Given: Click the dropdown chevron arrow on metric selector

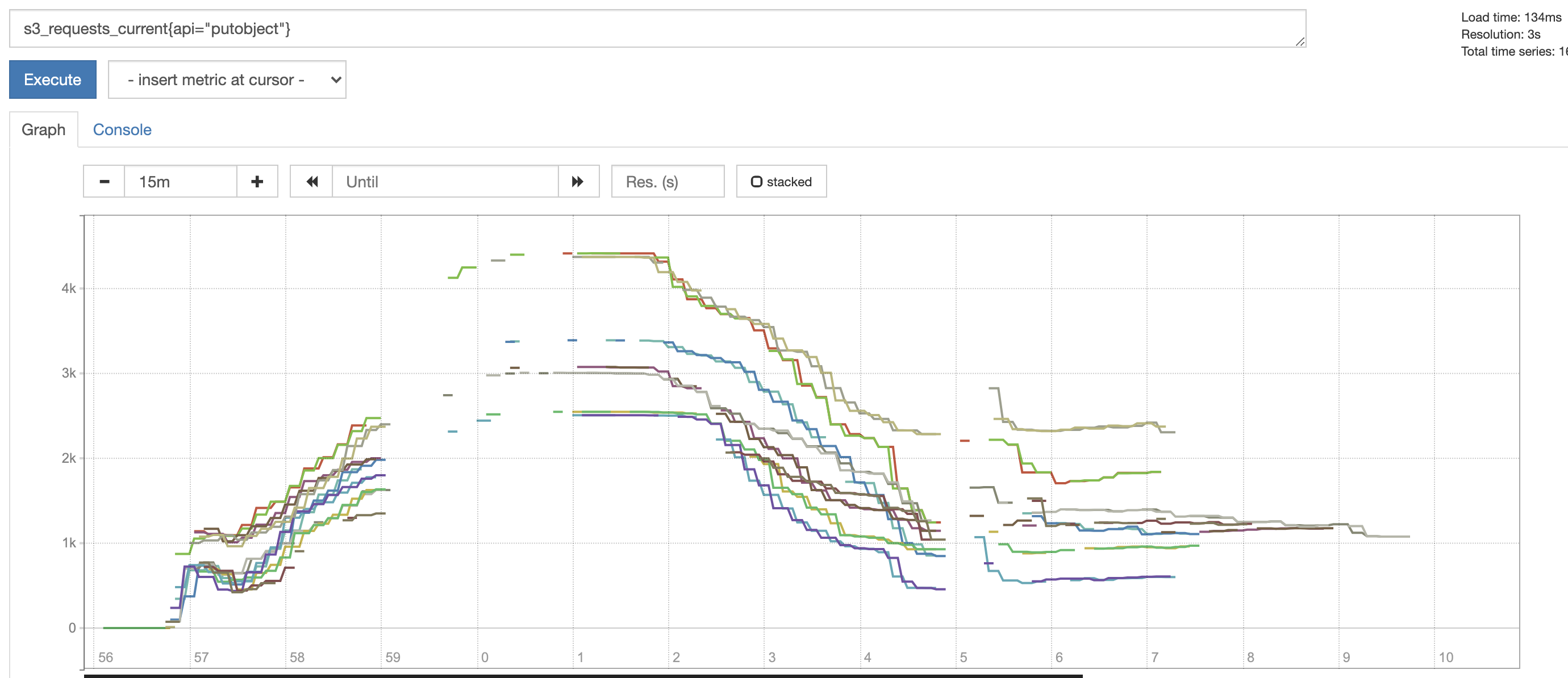Looking at the screenshot, I should 335,79.
